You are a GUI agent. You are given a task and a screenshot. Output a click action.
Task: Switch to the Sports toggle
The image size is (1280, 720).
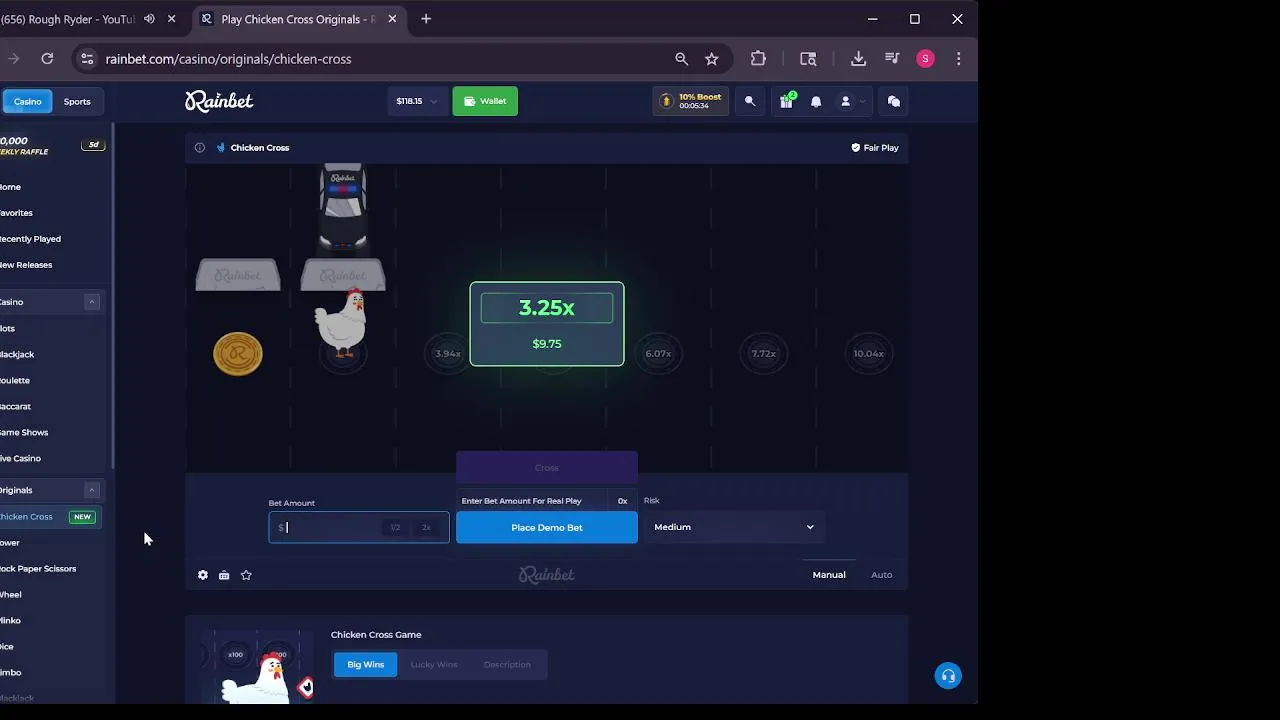(77, 101)
